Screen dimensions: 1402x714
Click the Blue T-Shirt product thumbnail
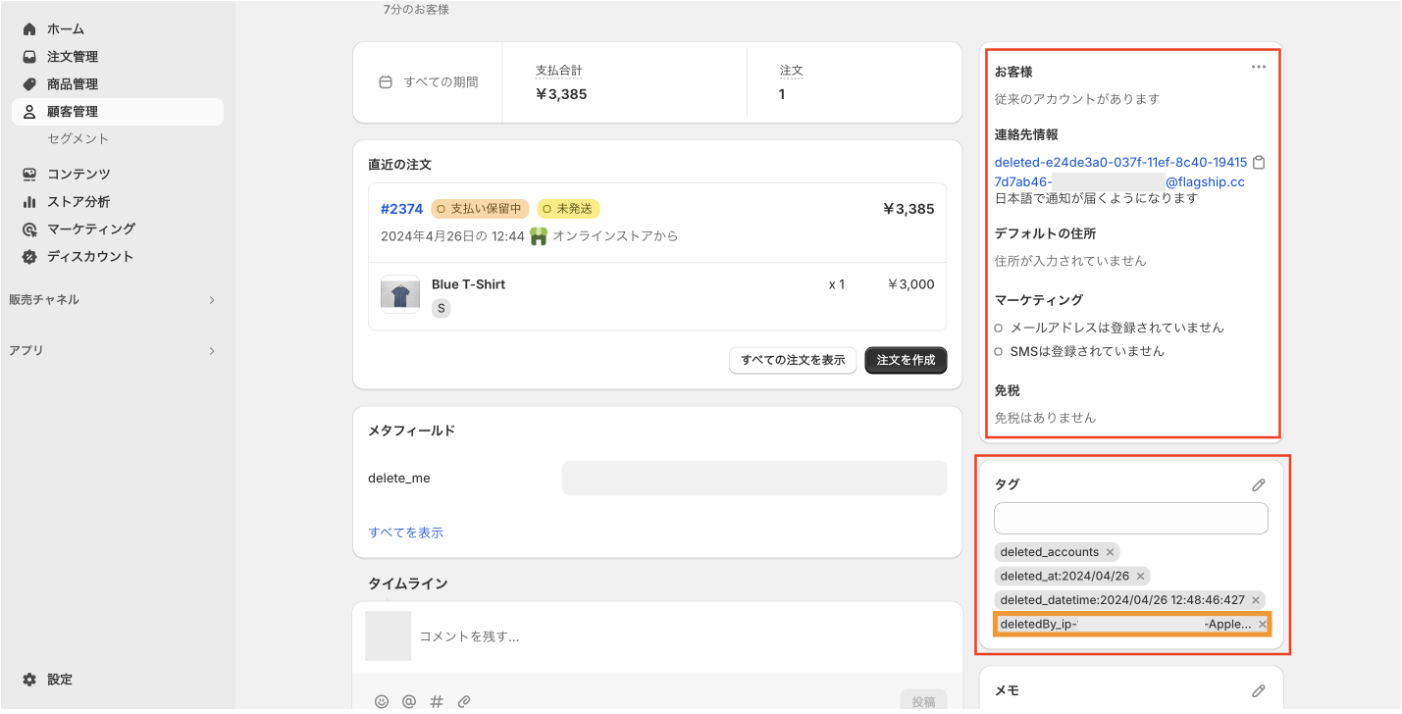400,294
